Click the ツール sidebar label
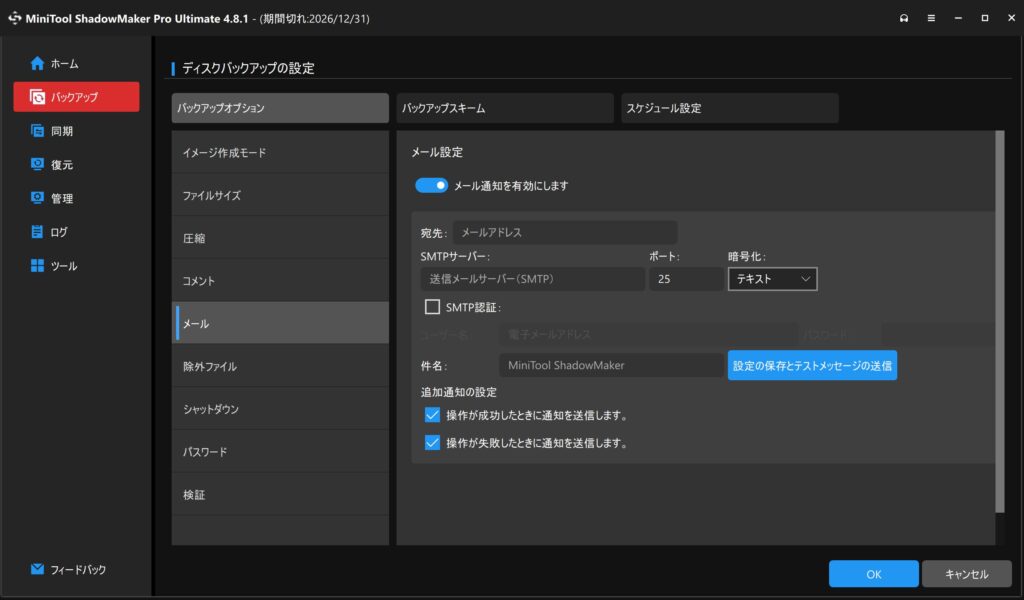Viewport: 1024px width, 600px height. 64,266
